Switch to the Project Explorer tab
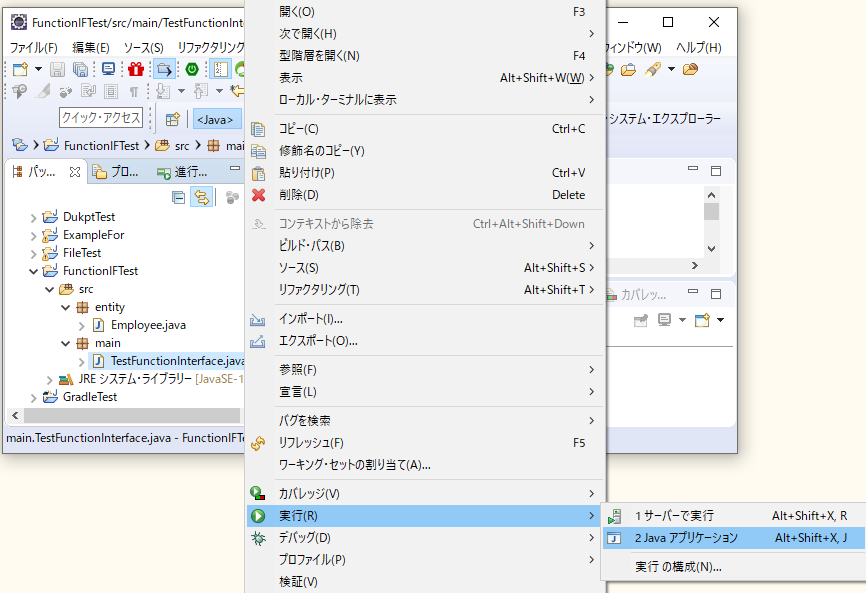The height and width of the screenshot is (593, 866). [x=115, y=172]
